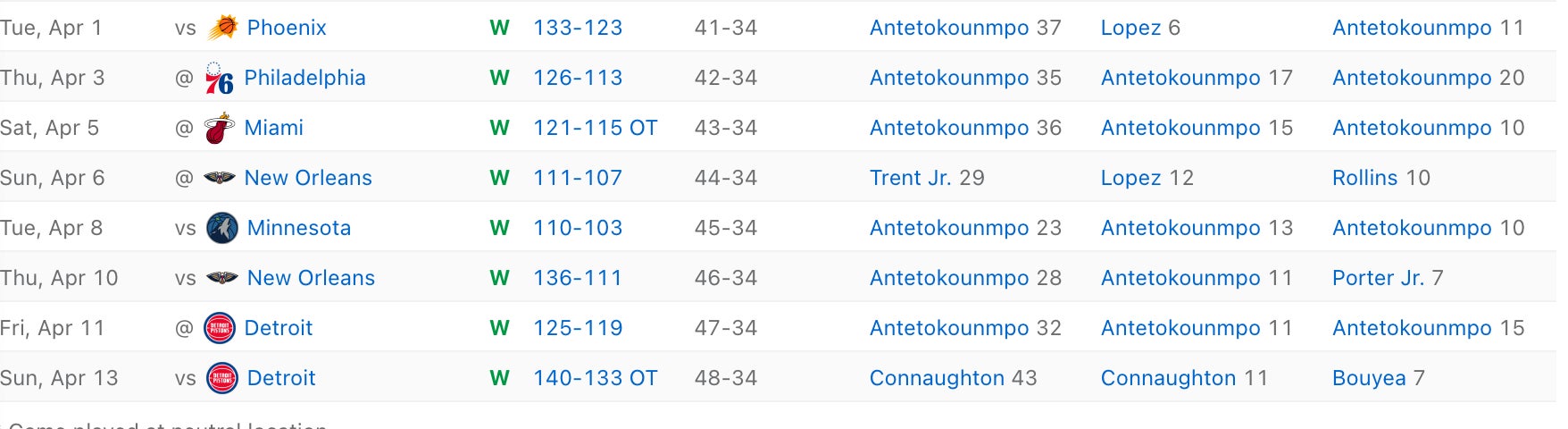View the 121-115 OT game recap
Screen dimensions: 1568x429
(x=595, y=128)
